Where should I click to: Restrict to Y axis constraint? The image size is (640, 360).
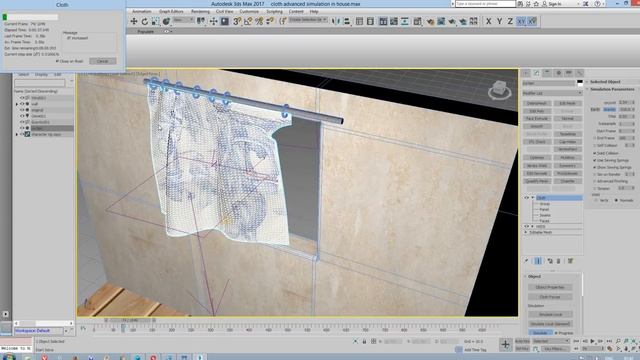499,21
